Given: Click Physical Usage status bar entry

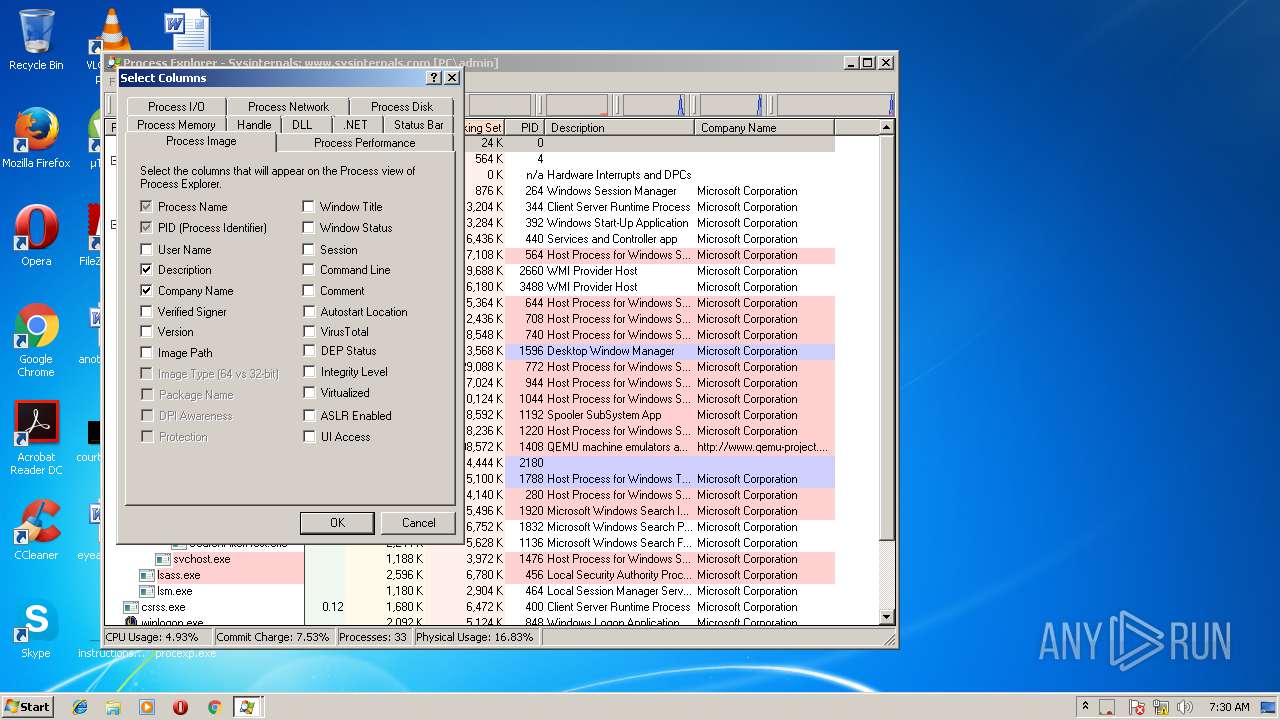Looking at the screenshot, I should coord(475,637).
